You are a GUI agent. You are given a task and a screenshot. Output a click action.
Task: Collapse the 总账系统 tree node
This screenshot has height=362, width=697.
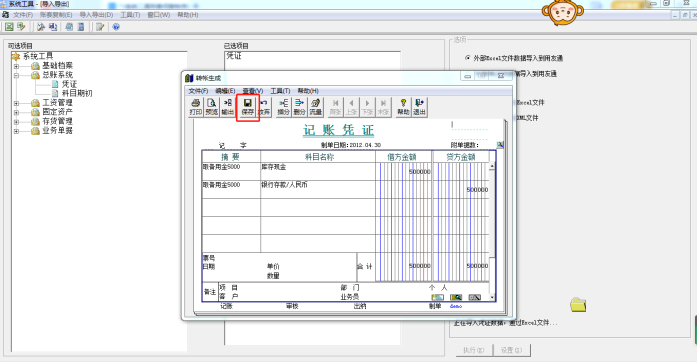[x=16, y=75]
